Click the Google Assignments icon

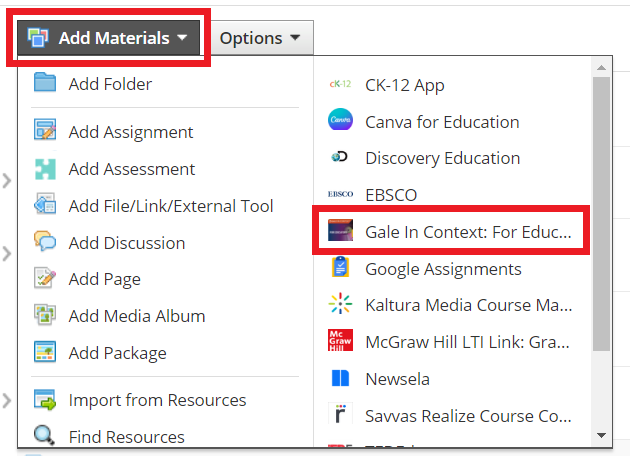[x=340, y=269]
